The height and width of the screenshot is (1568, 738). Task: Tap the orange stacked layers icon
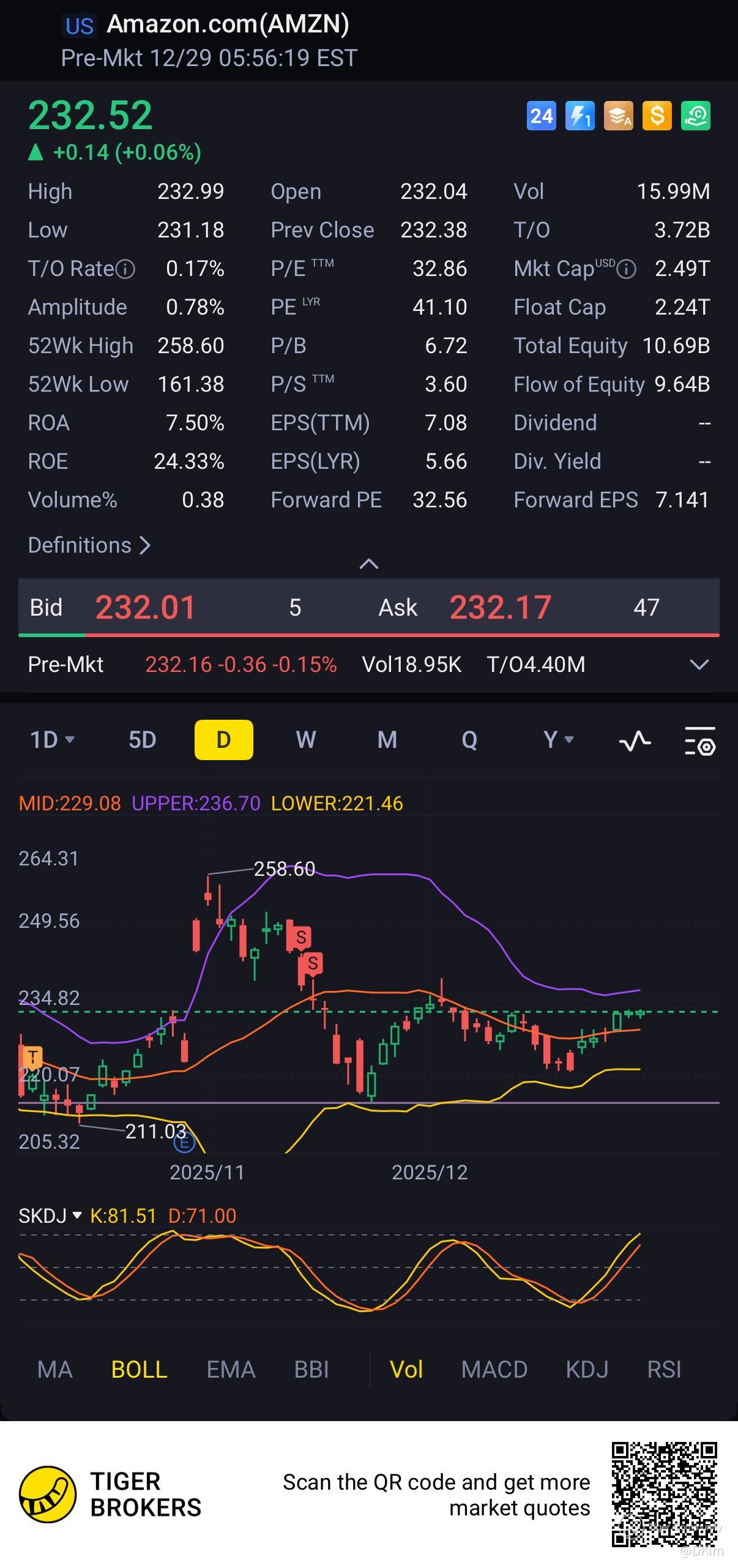point(619,116)
